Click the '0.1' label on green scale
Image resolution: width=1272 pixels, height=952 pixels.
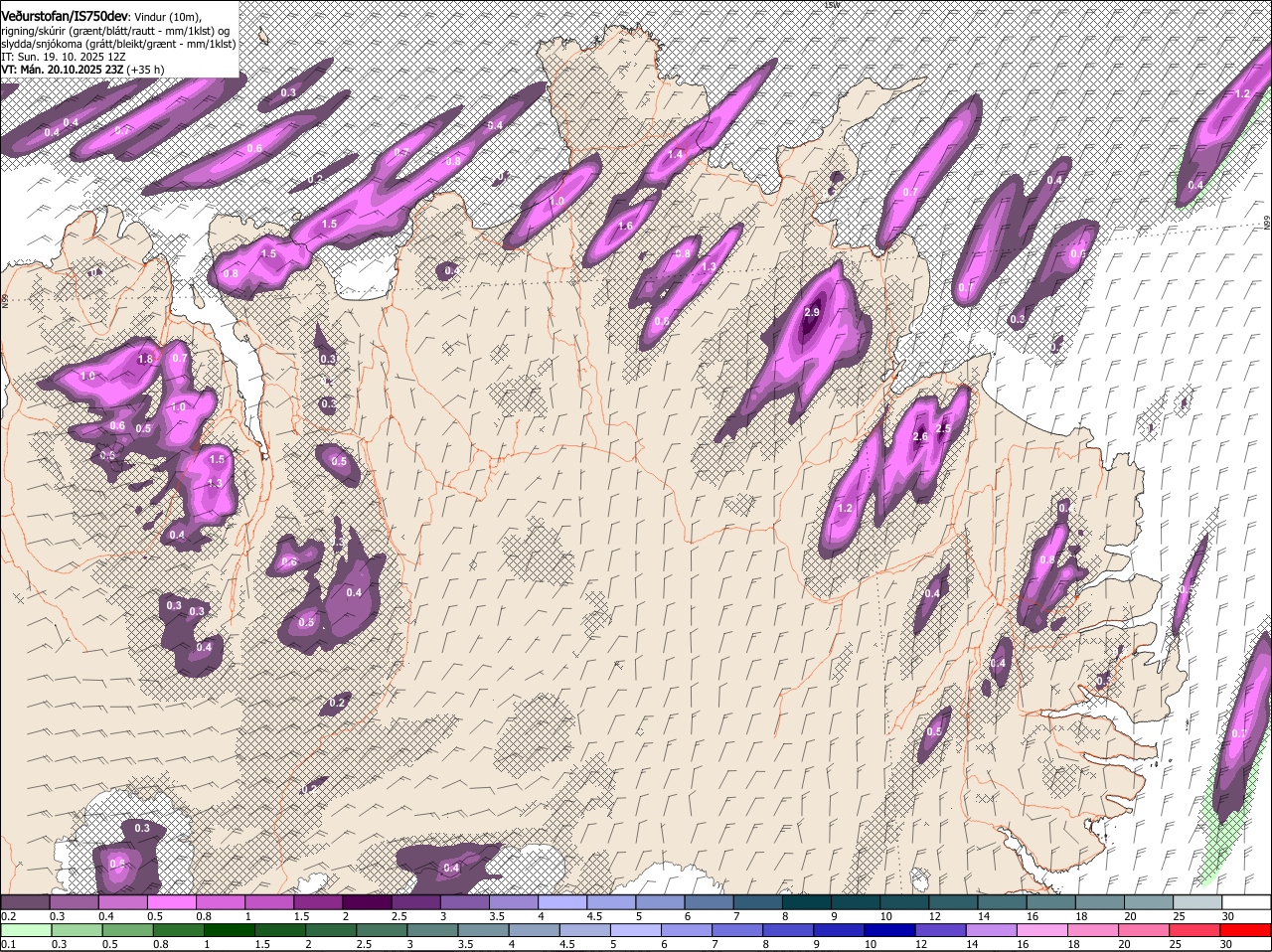pyautogui.click(x=8, y=944)
